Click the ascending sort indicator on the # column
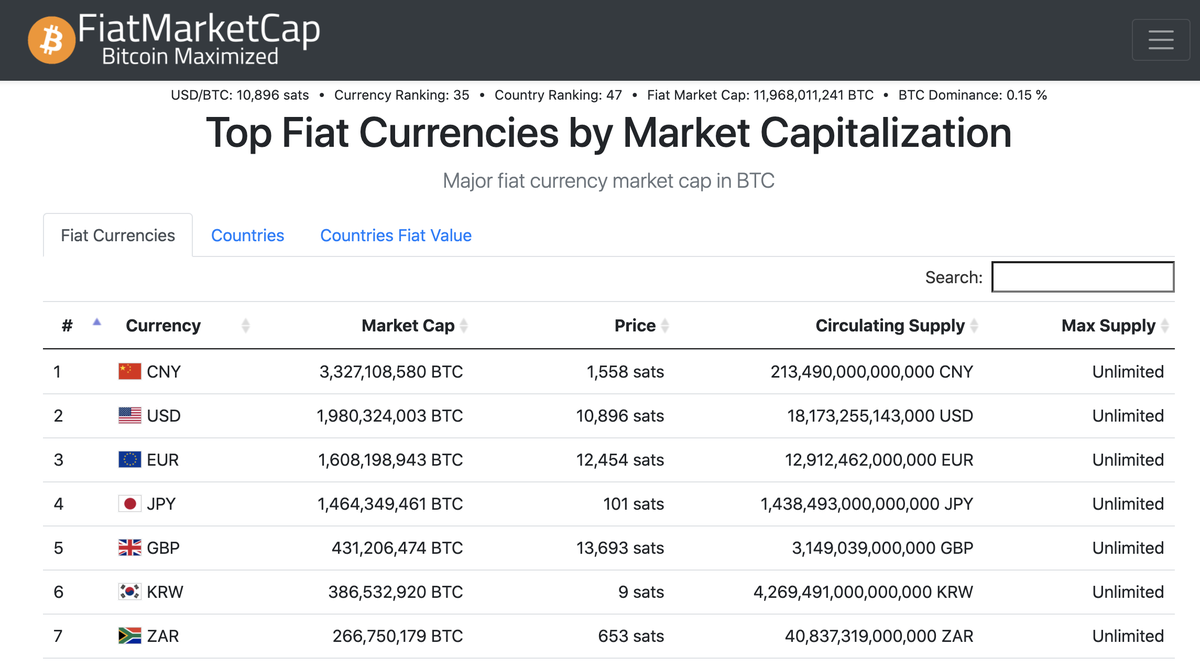1200x666 pixels. 96,322
